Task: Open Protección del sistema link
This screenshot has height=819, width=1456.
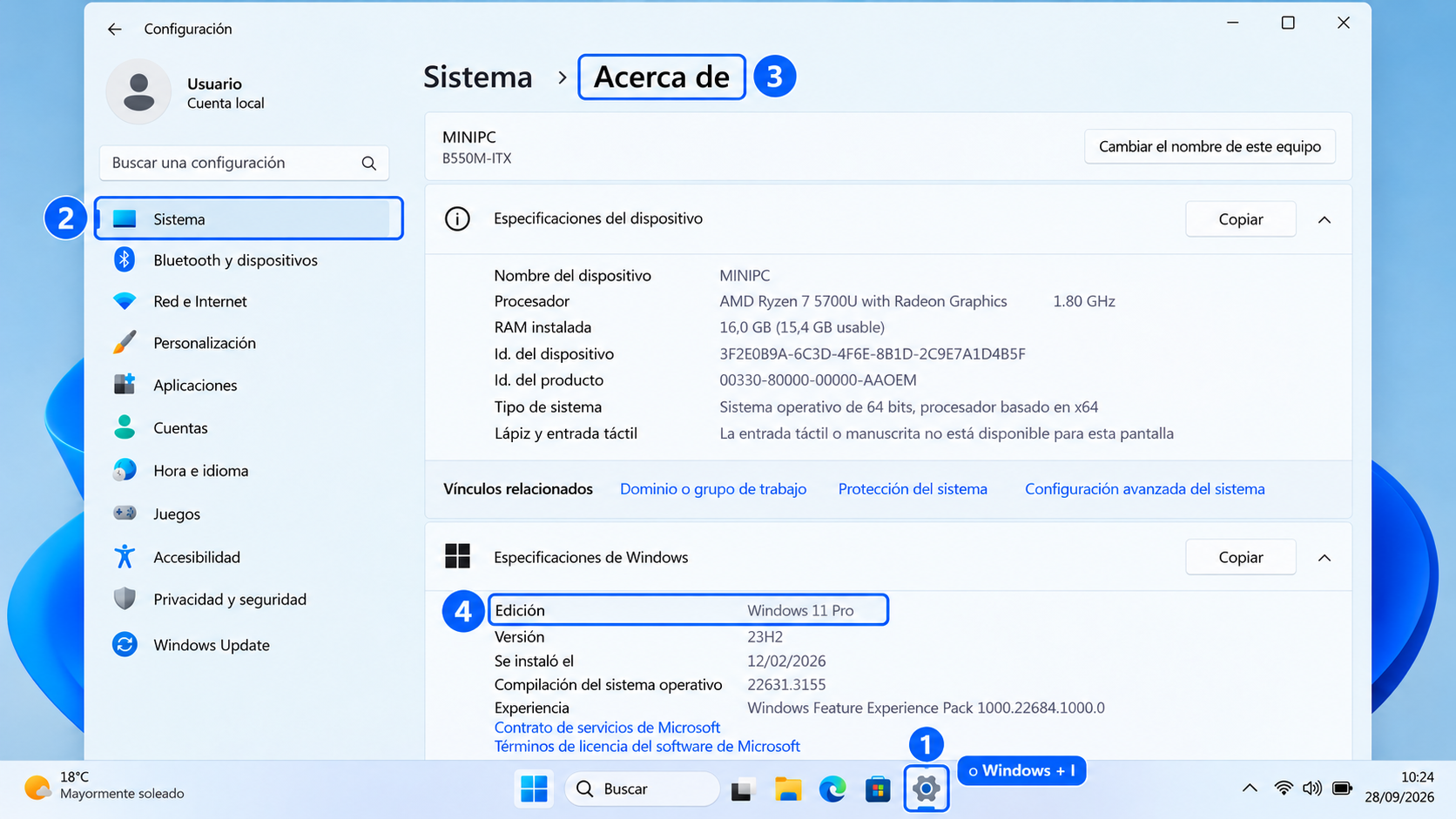Action: [913, 488]
